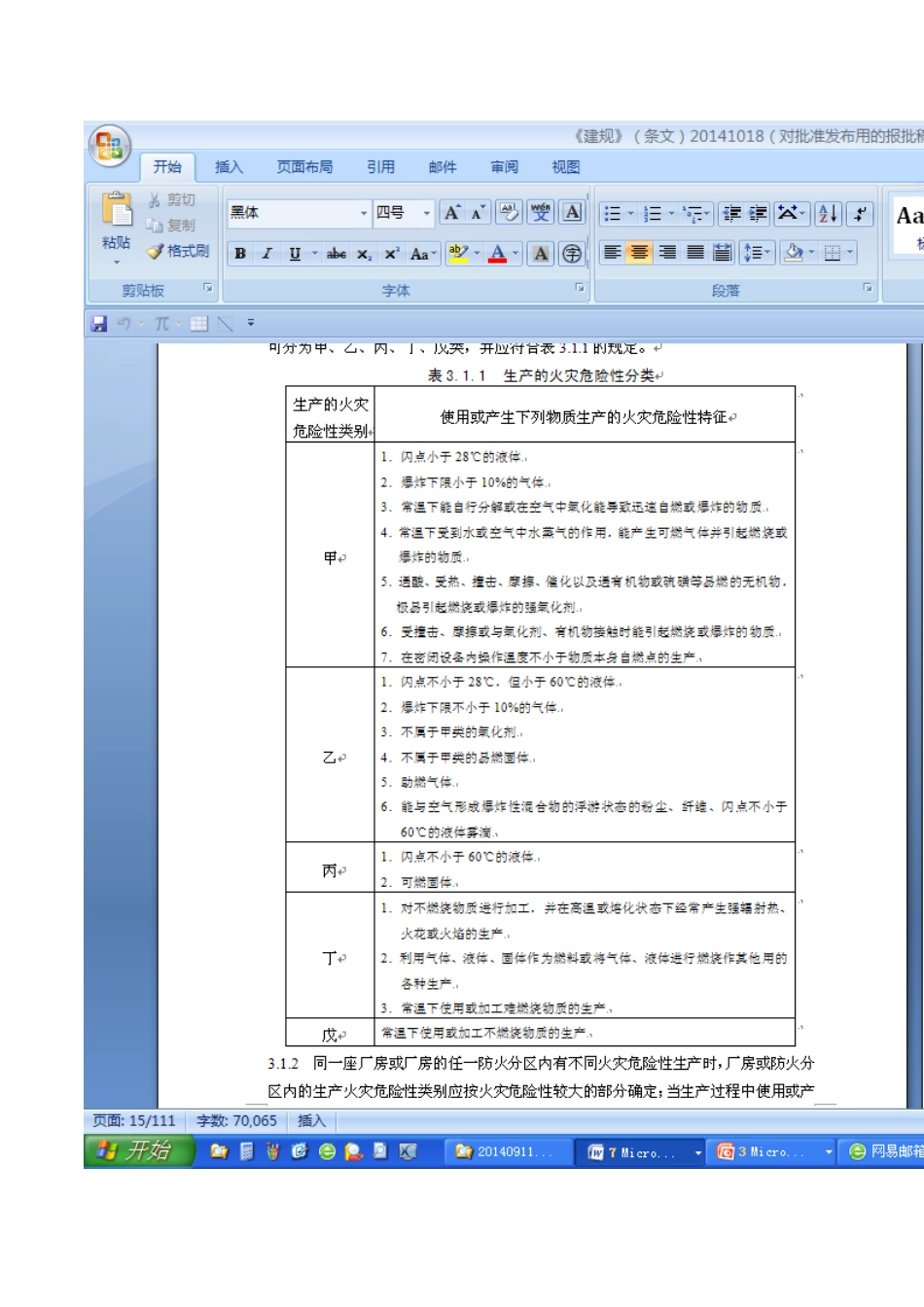Open the Font dialog launcher (字体)

(580, 288)
